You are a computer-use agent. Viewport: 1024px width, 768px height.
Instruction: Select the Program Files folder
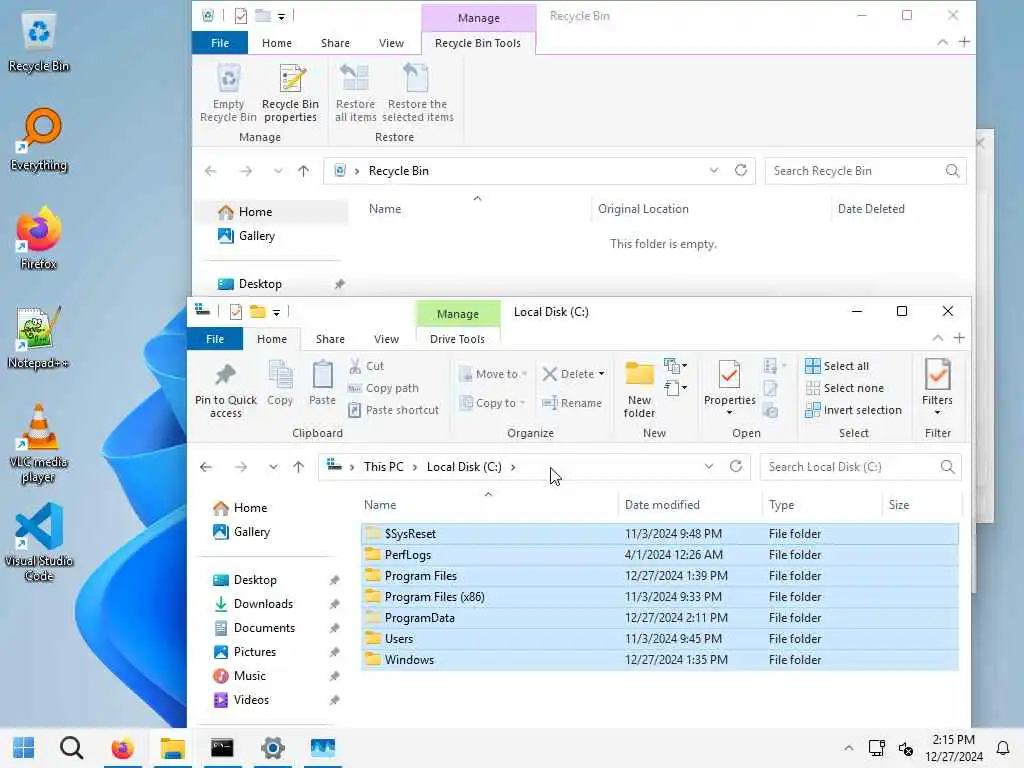click(x=660, y=576)
